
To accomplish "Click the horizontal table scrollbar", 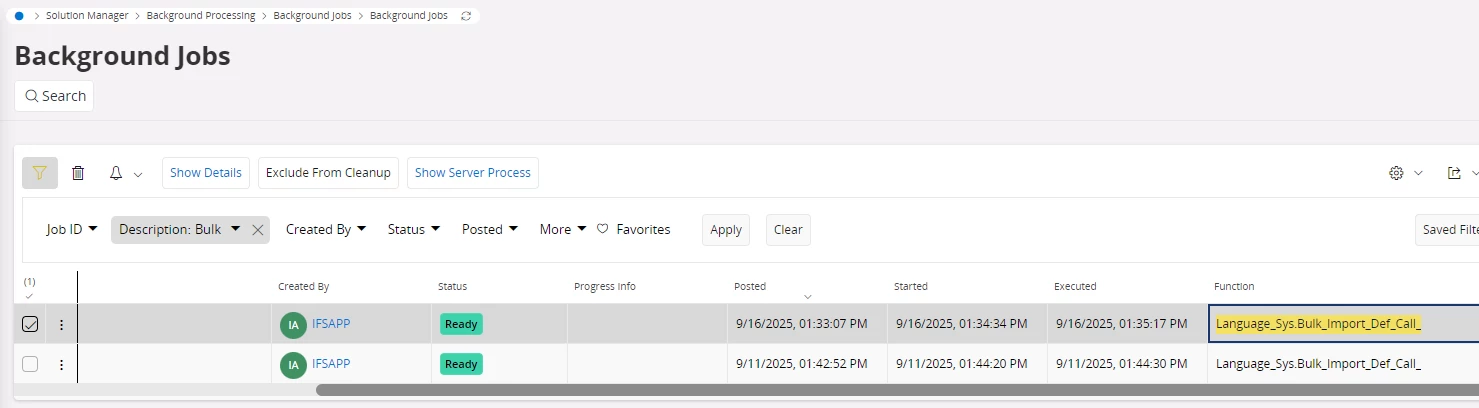I will tap(800, 390).
